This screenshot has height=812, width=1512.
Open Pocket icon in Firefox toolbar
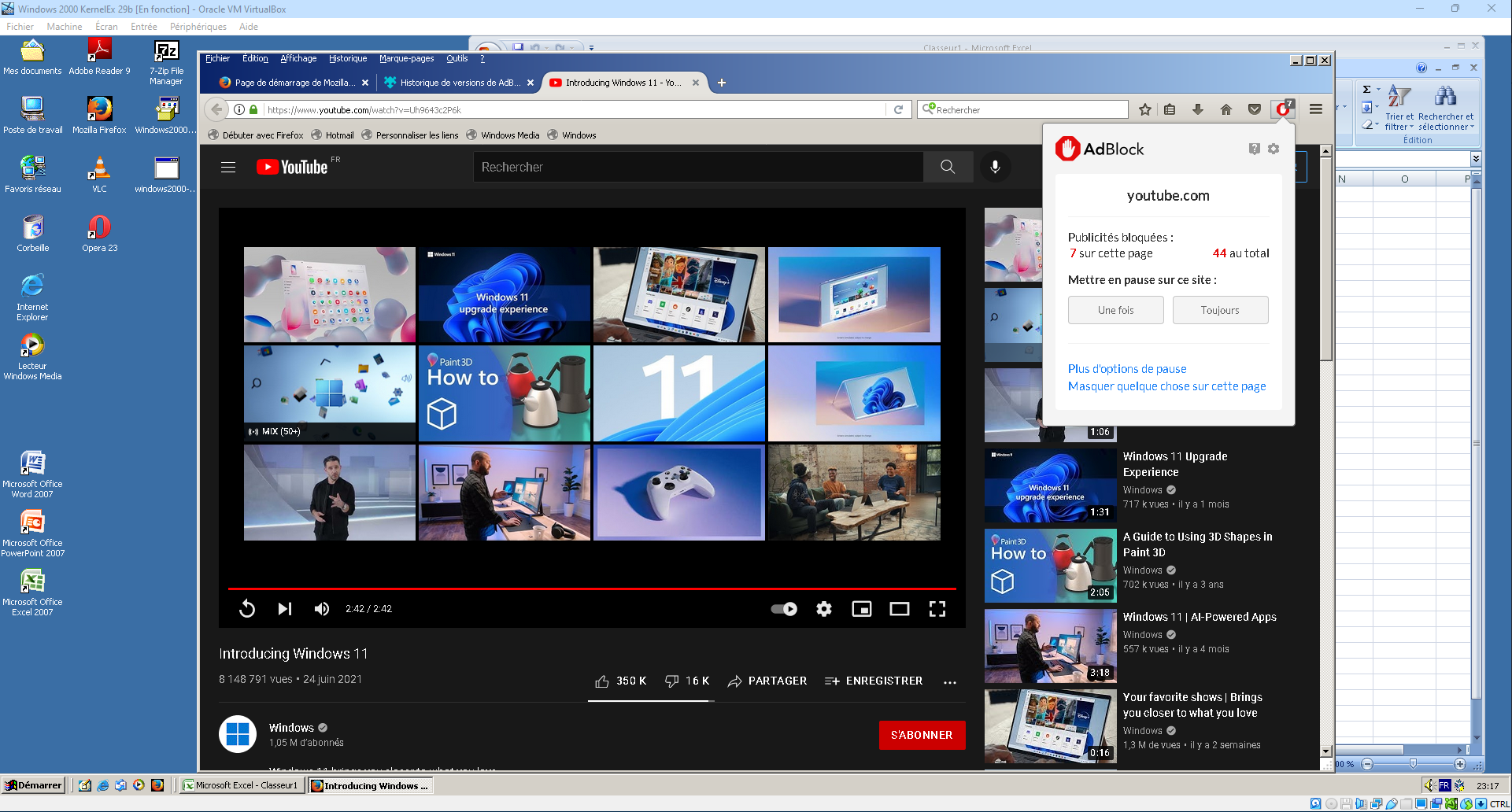pos(1255,109)
